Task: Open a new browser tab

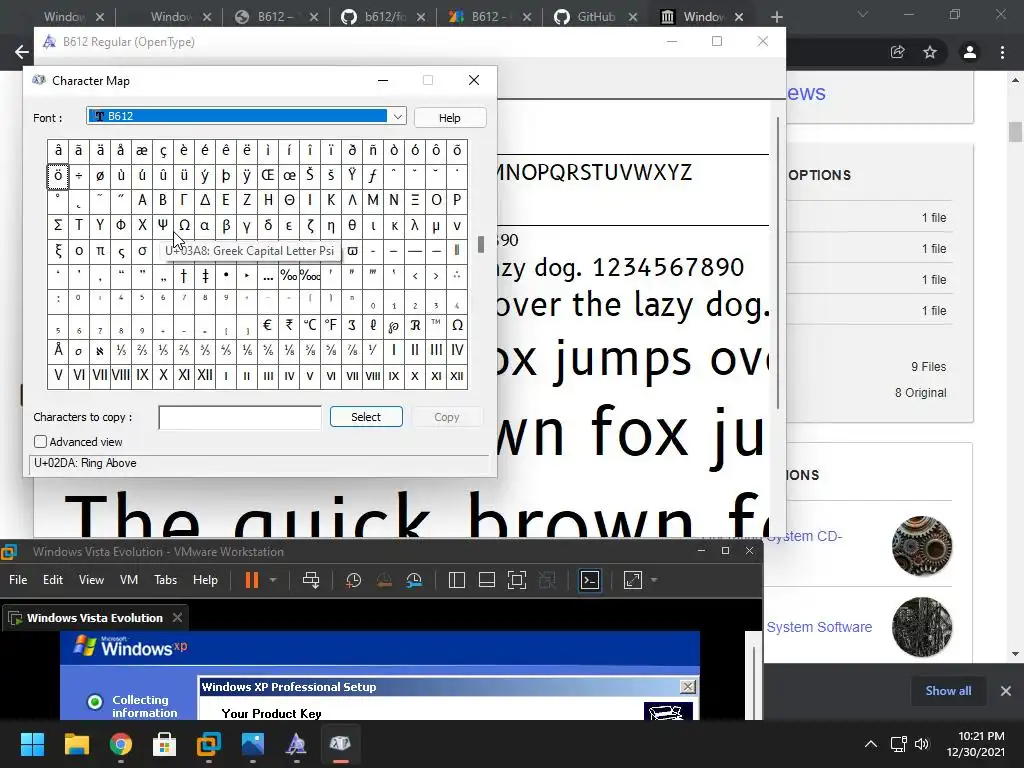Action: pyautogui.click(x=776, y=17)
